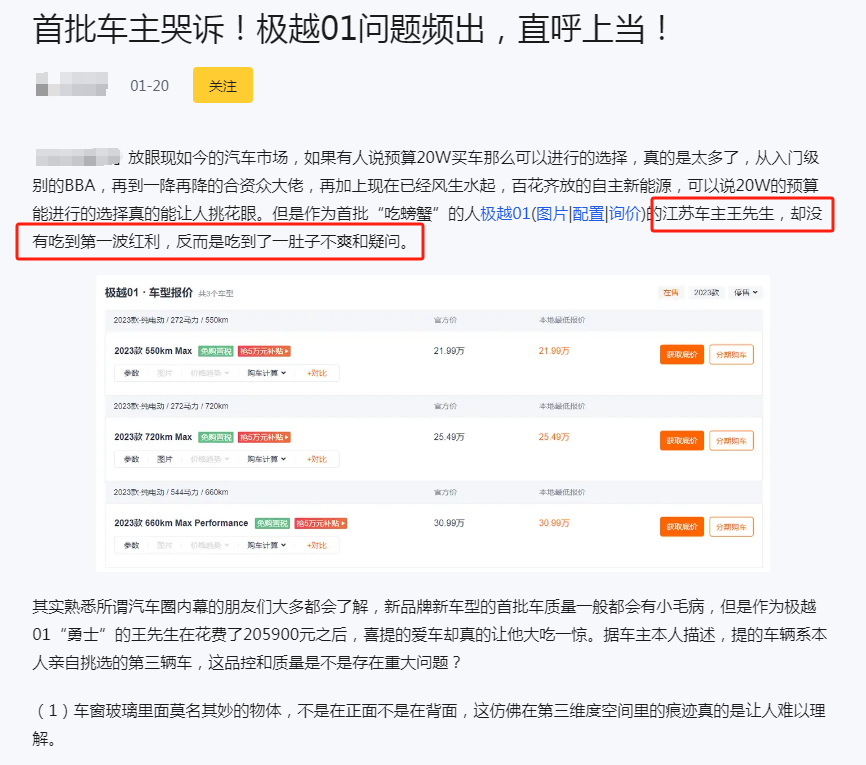
Task: Open 图片 under 720km Max row
Action: click(x=165, y=460)
